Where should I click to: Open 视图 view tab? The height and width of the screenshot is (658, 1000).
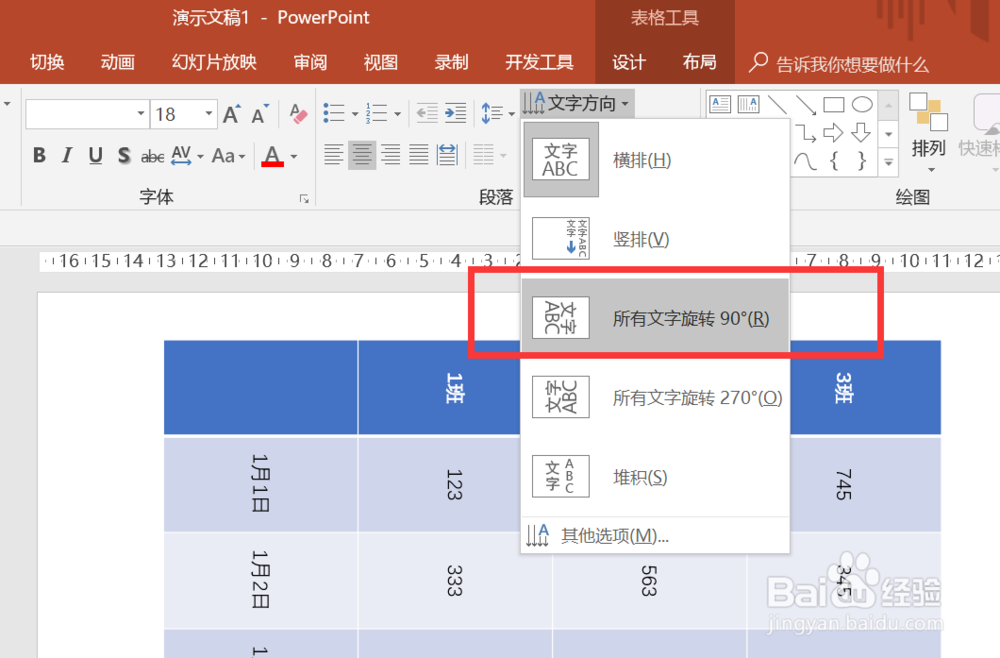click(x=381, y=62)
